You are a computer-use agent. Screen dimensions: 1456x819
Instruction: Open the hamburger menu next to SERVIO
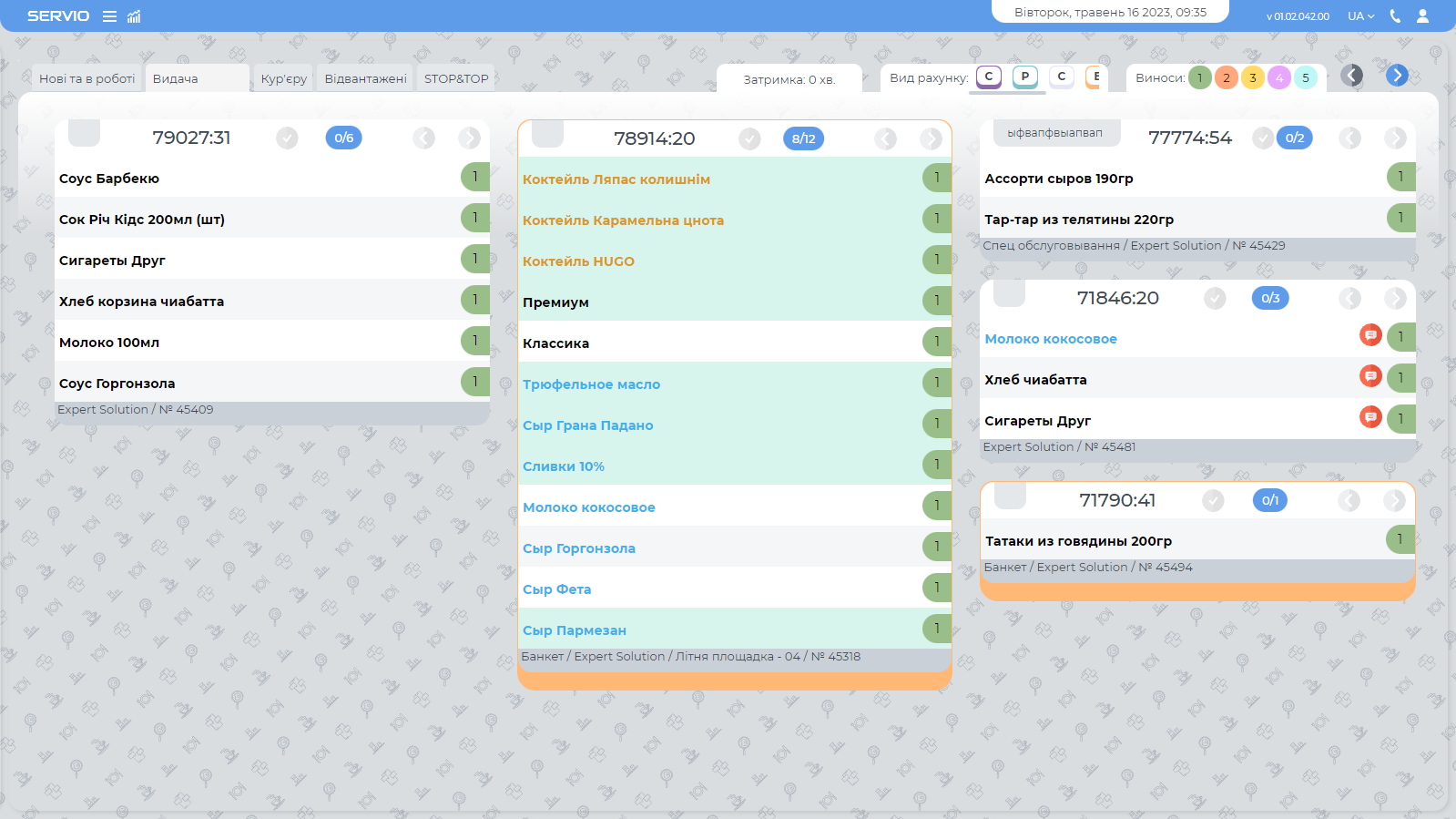(109, 16)
